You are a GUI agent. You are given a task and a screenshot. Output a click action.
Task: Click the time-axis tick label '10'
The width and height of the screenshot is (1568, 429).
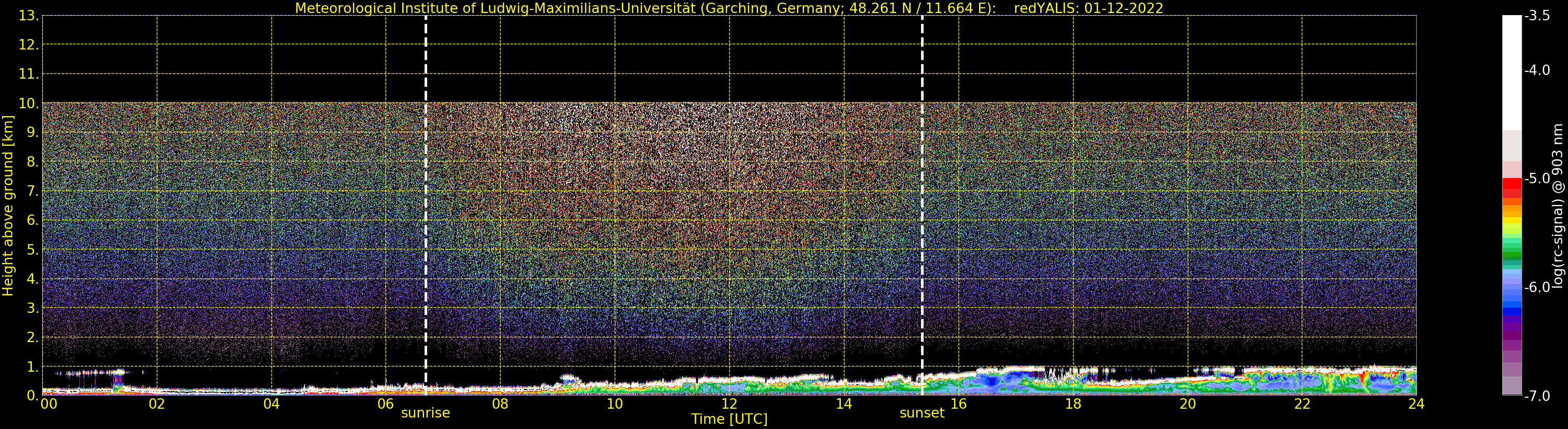(615, 404)
